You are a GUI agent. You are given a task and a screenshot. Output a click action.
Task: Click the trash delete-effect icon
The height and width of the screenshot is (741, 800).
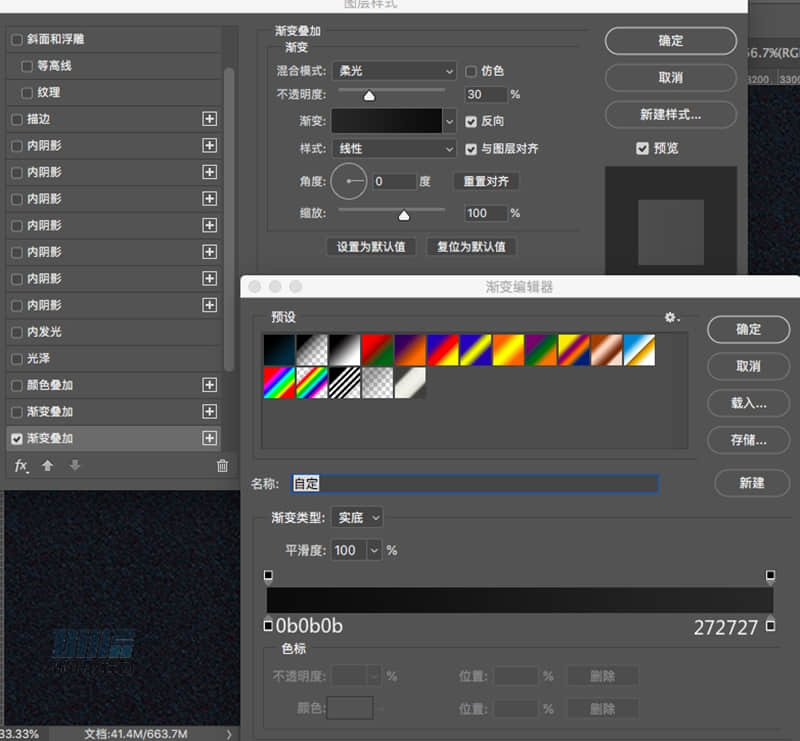[x=222, y=465]
